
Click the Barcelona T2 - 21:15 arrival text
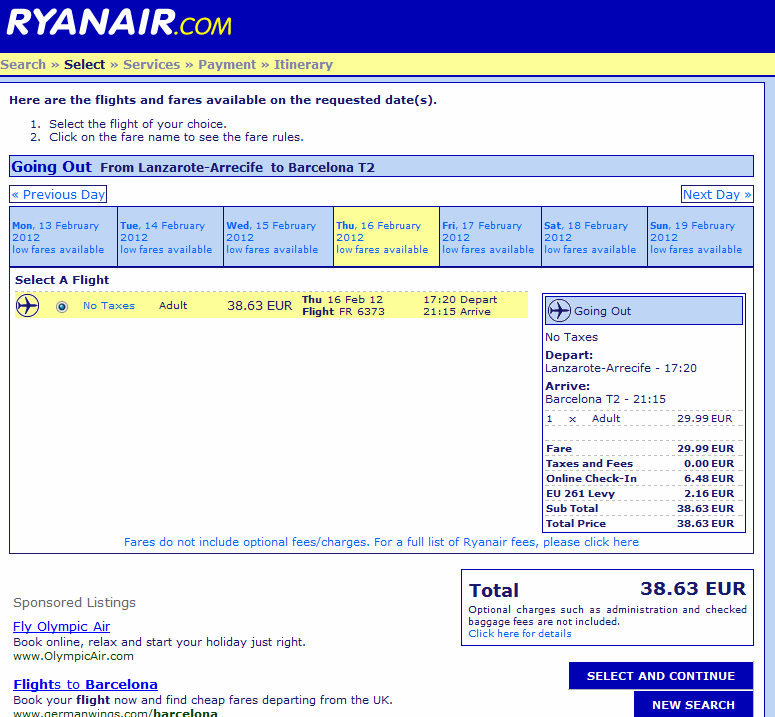click(605, 399)
